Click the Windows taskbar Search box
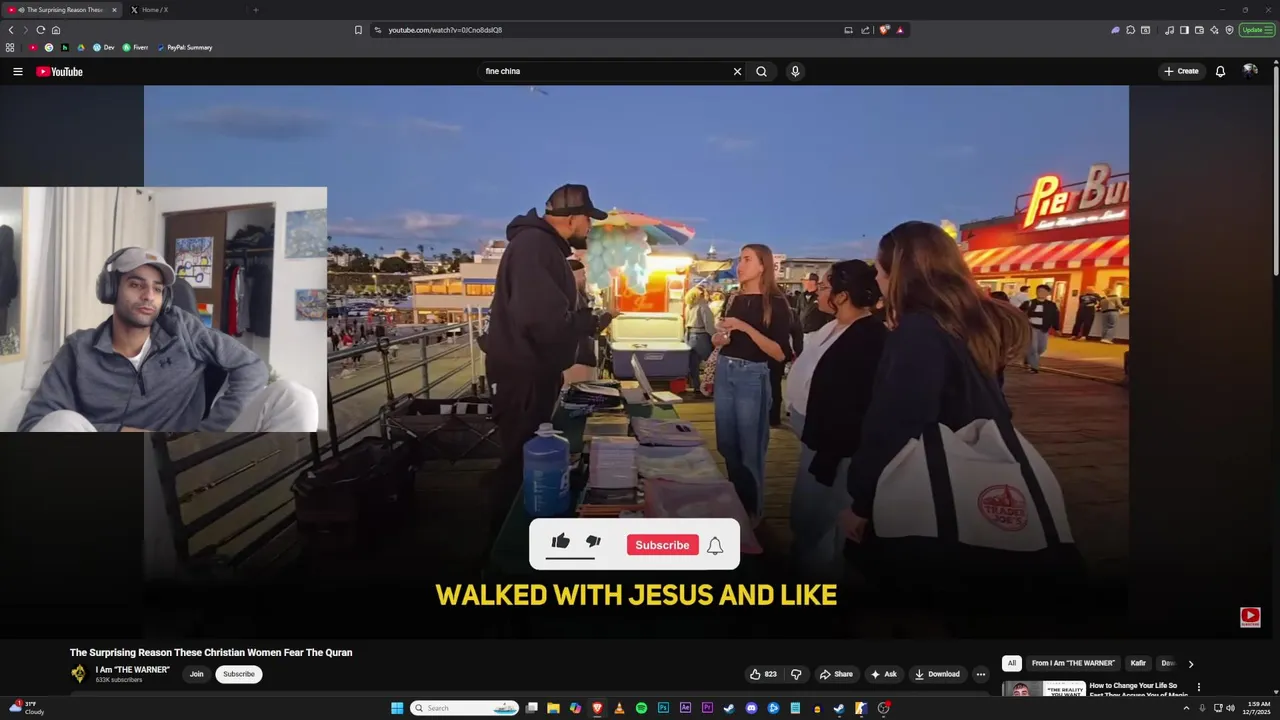The image size is (1280, 720). [465, 708]
